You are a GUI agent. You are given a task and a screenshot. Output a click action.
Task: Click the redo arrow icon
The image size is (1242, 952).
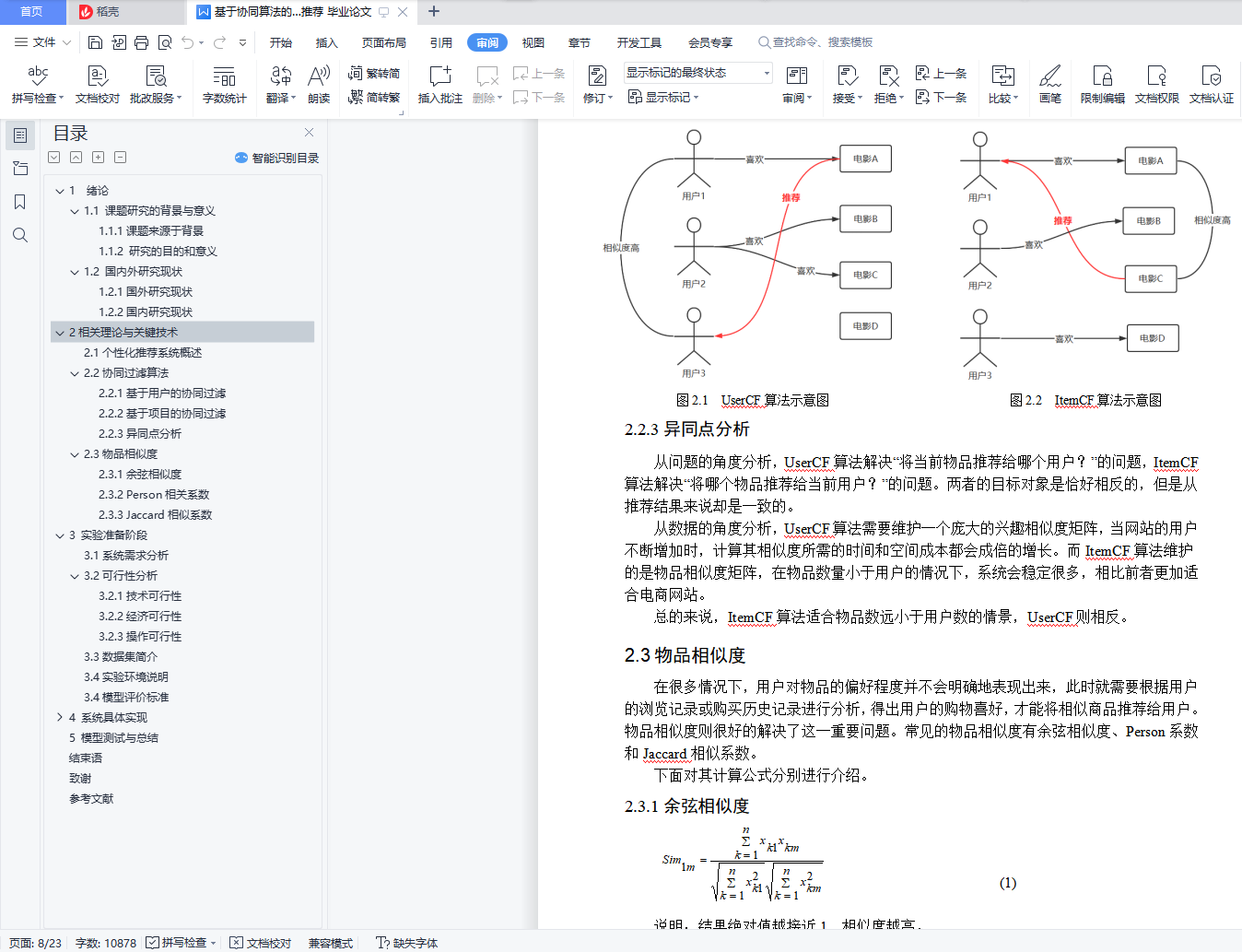[x=220, y=42]
